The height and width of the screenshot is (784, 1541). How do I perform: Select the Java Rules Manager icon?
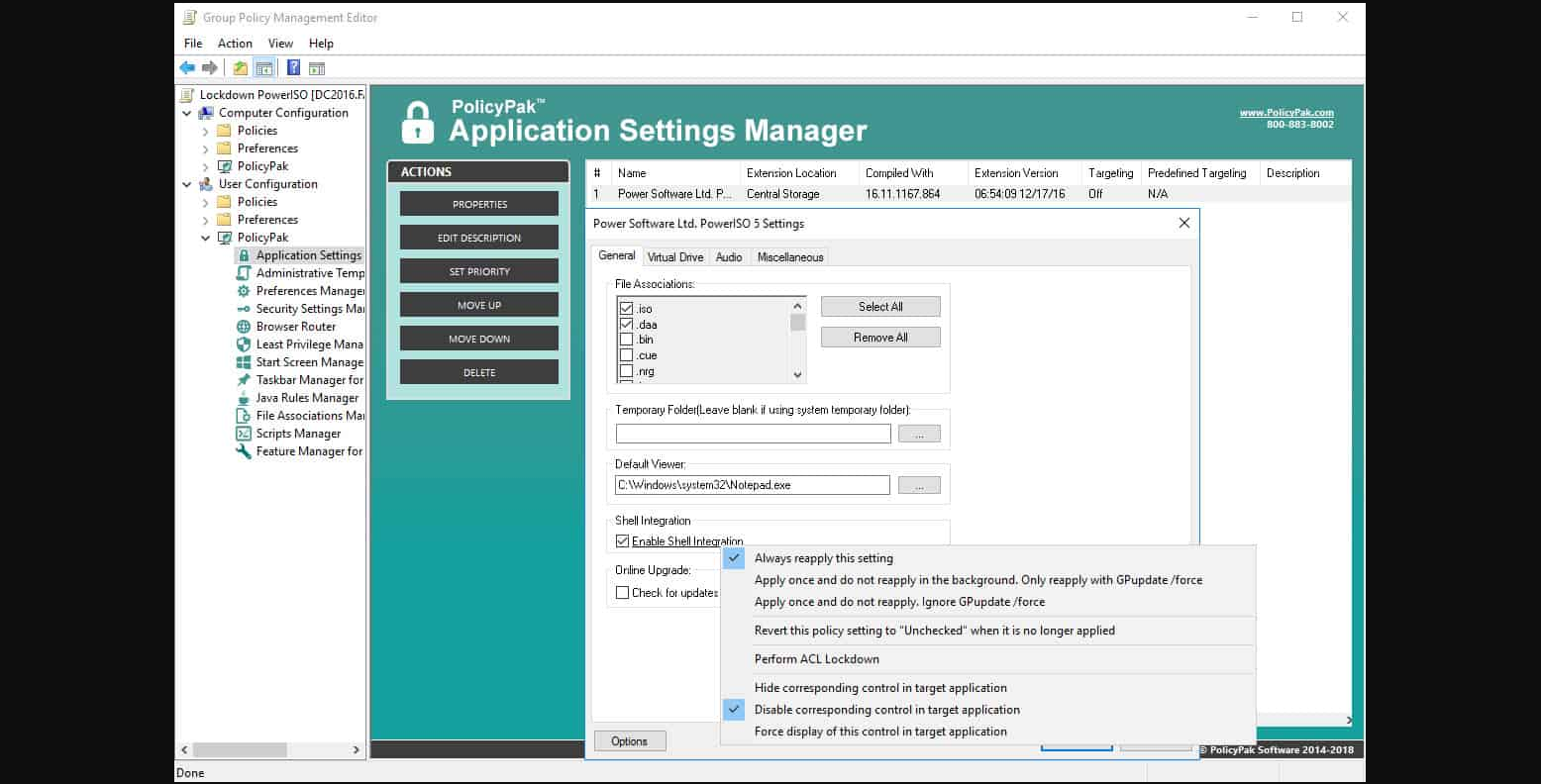(x=244, y=398)
